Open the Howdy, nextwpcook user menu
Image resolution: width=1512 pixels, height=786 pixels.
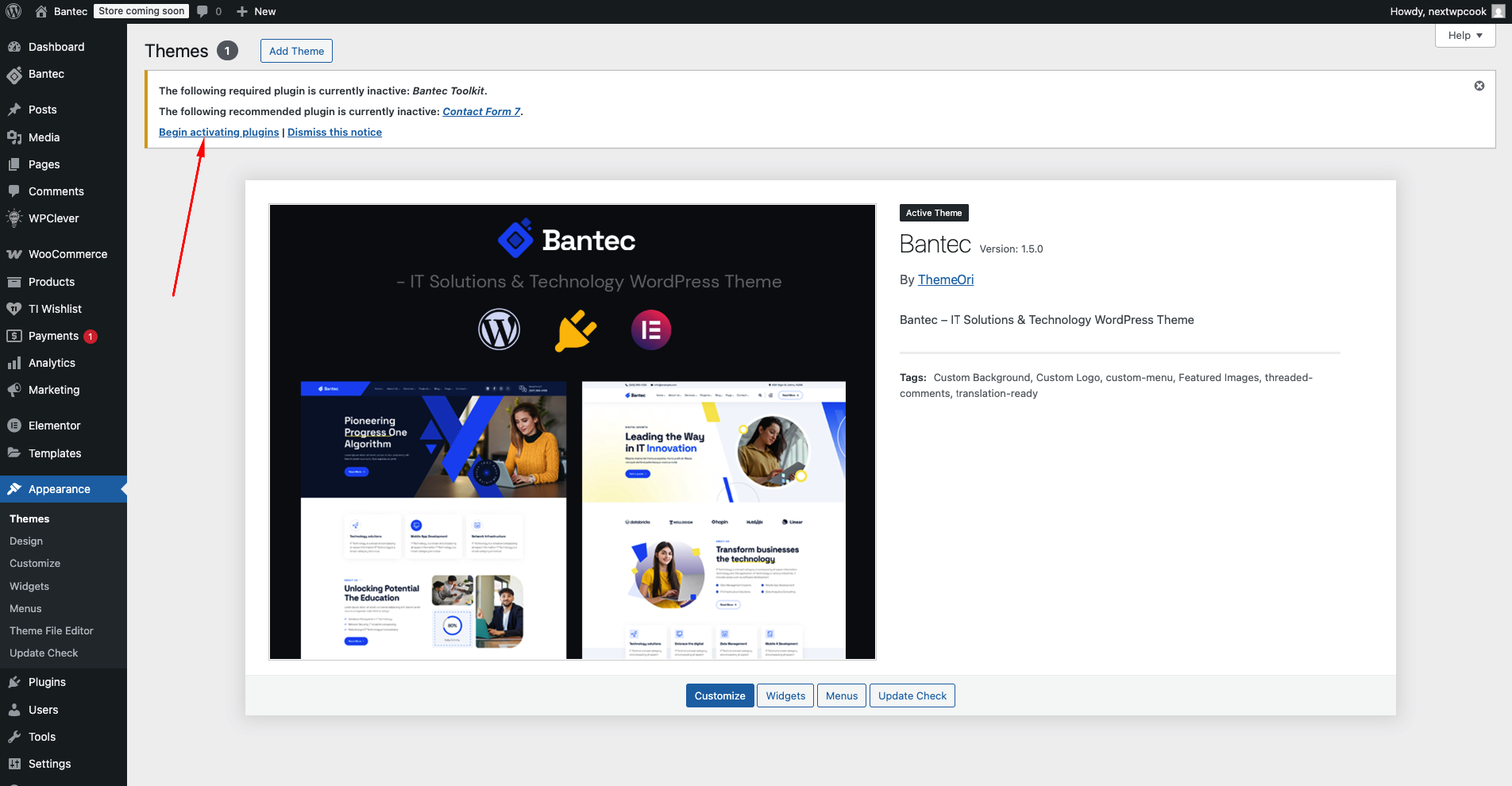[x=1437, y=11]
